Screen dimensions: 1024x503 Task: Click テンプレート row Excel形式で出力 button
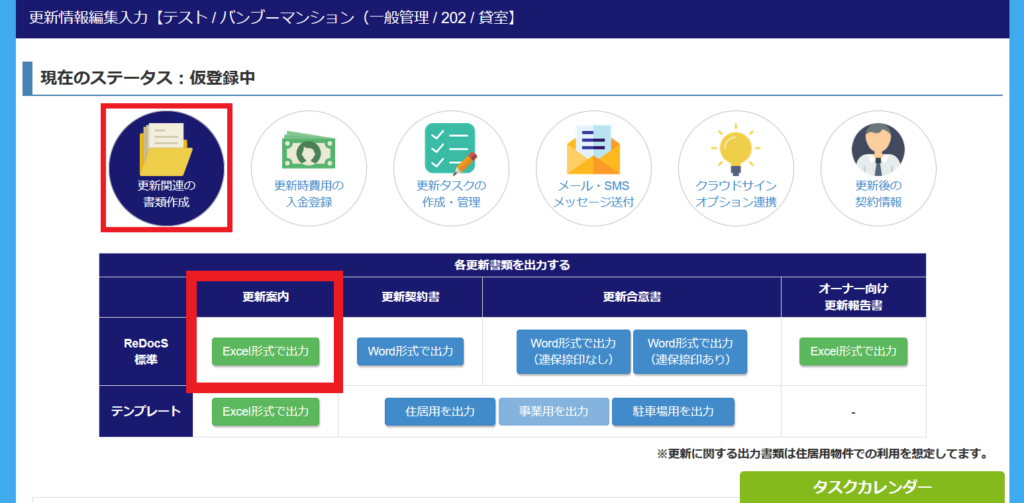tap(266, 412)
